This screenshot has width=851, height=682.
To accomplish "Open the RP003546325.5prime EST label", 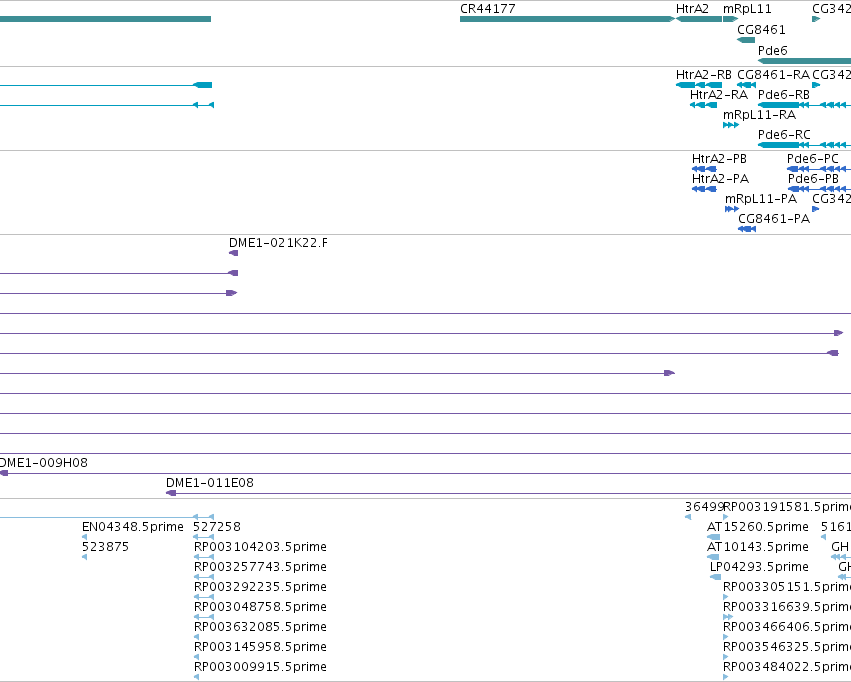I will click(x=787, y=647).
